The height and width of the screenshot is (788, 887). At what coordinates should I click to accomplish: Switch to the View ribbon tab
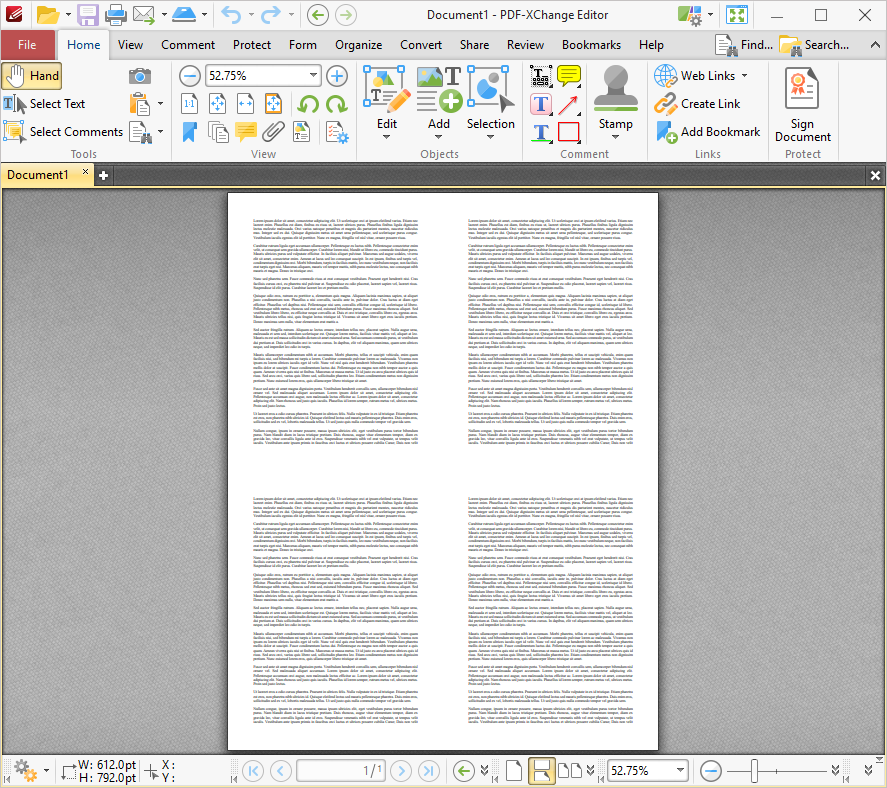(x=130, y=45)
